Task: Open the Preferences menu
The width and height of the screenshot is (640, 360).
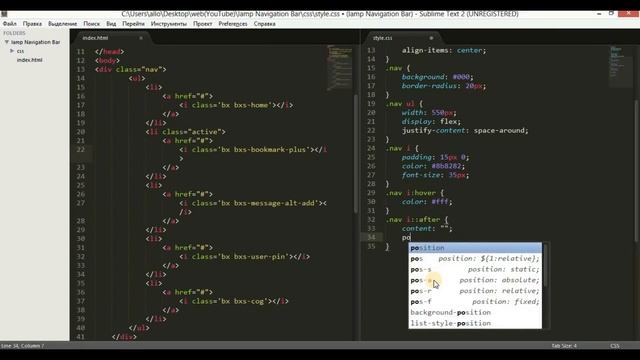Action: coord(233,24)
